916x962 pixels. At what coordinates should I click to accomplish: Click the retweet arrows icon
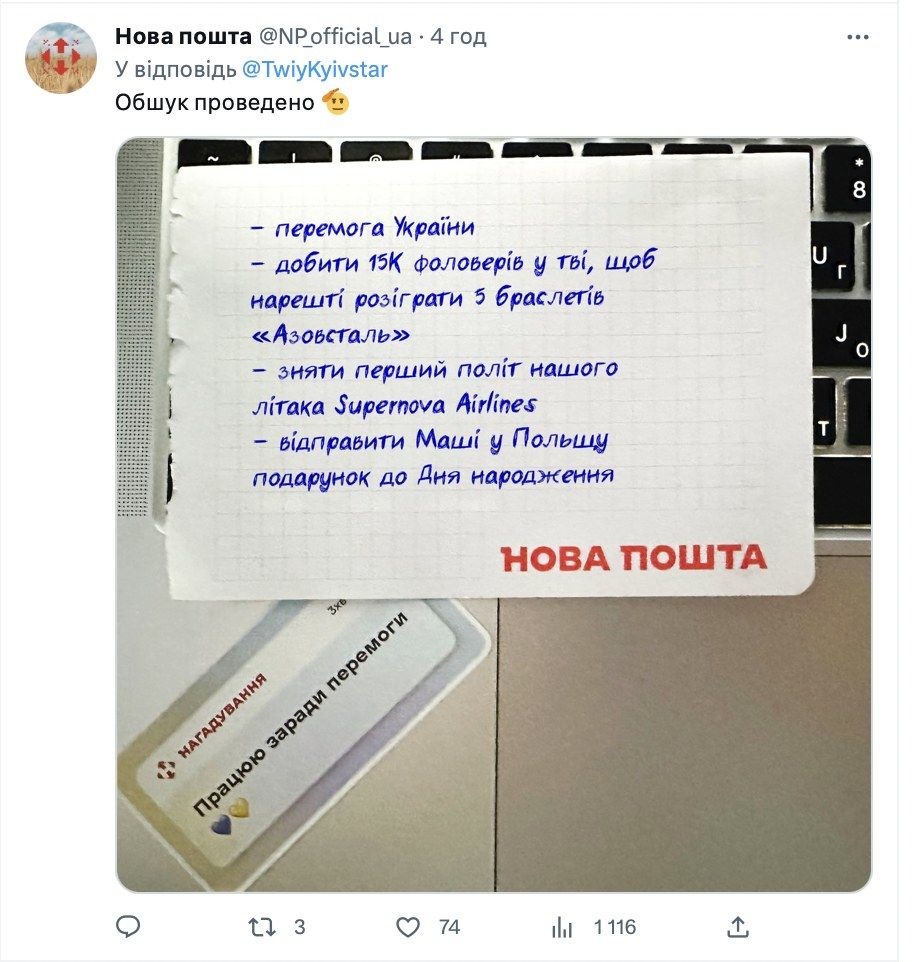pyautogui.click(x=261, y=926)
